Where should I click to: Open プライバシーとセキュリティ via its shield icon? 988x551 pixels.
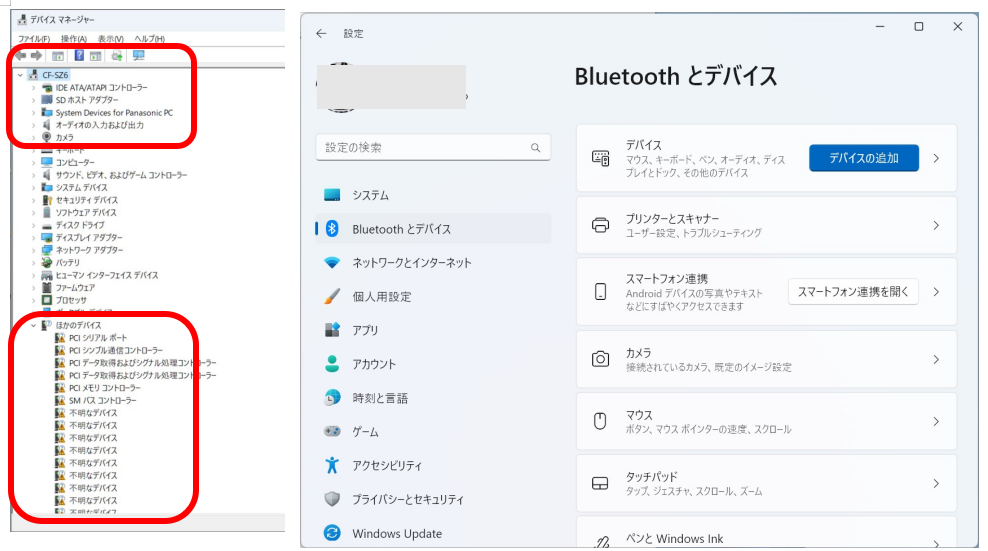332,499
